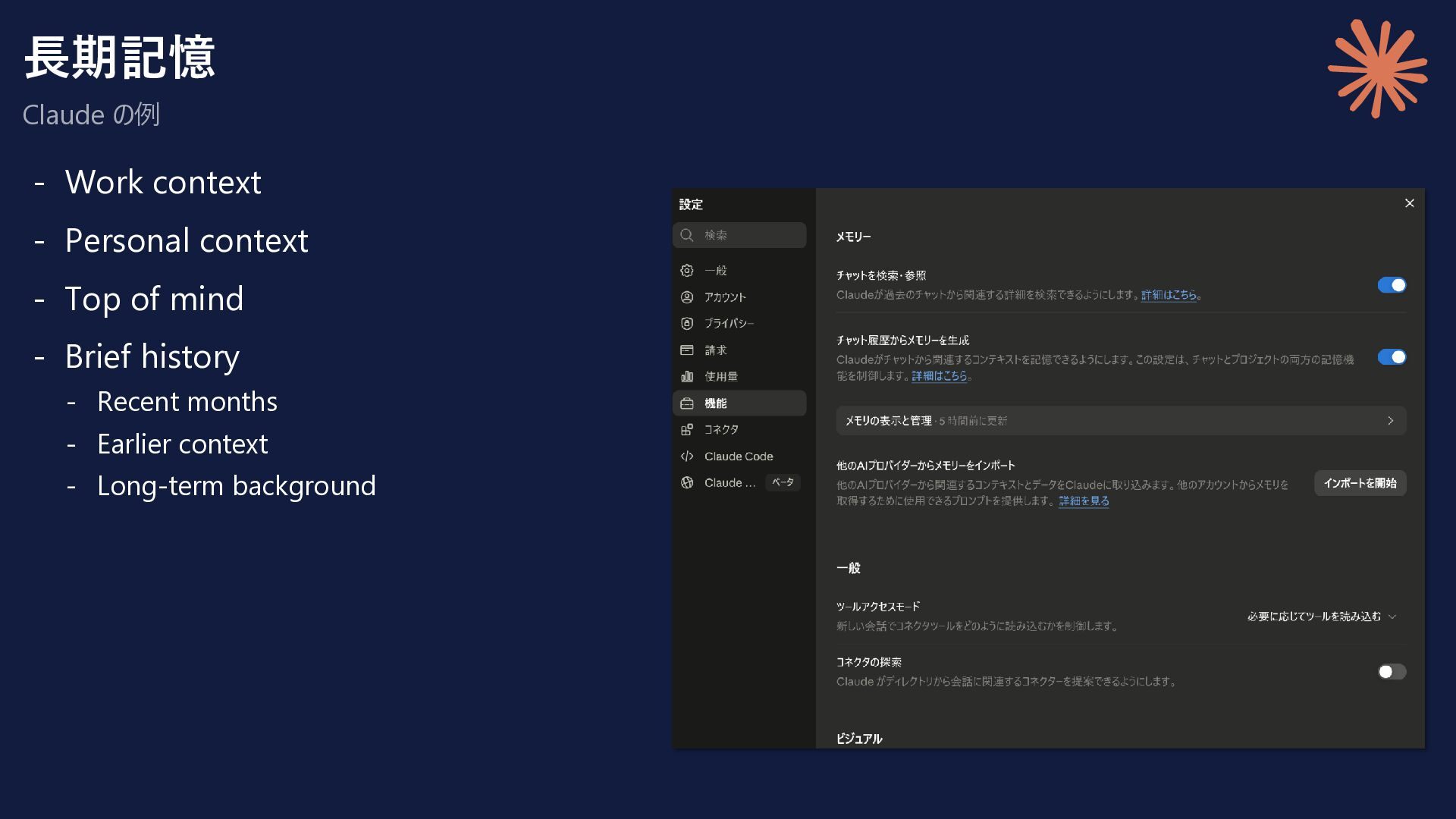Click the 検索 input field
The height and width of the screenshot is (819, 1456).
739,235
